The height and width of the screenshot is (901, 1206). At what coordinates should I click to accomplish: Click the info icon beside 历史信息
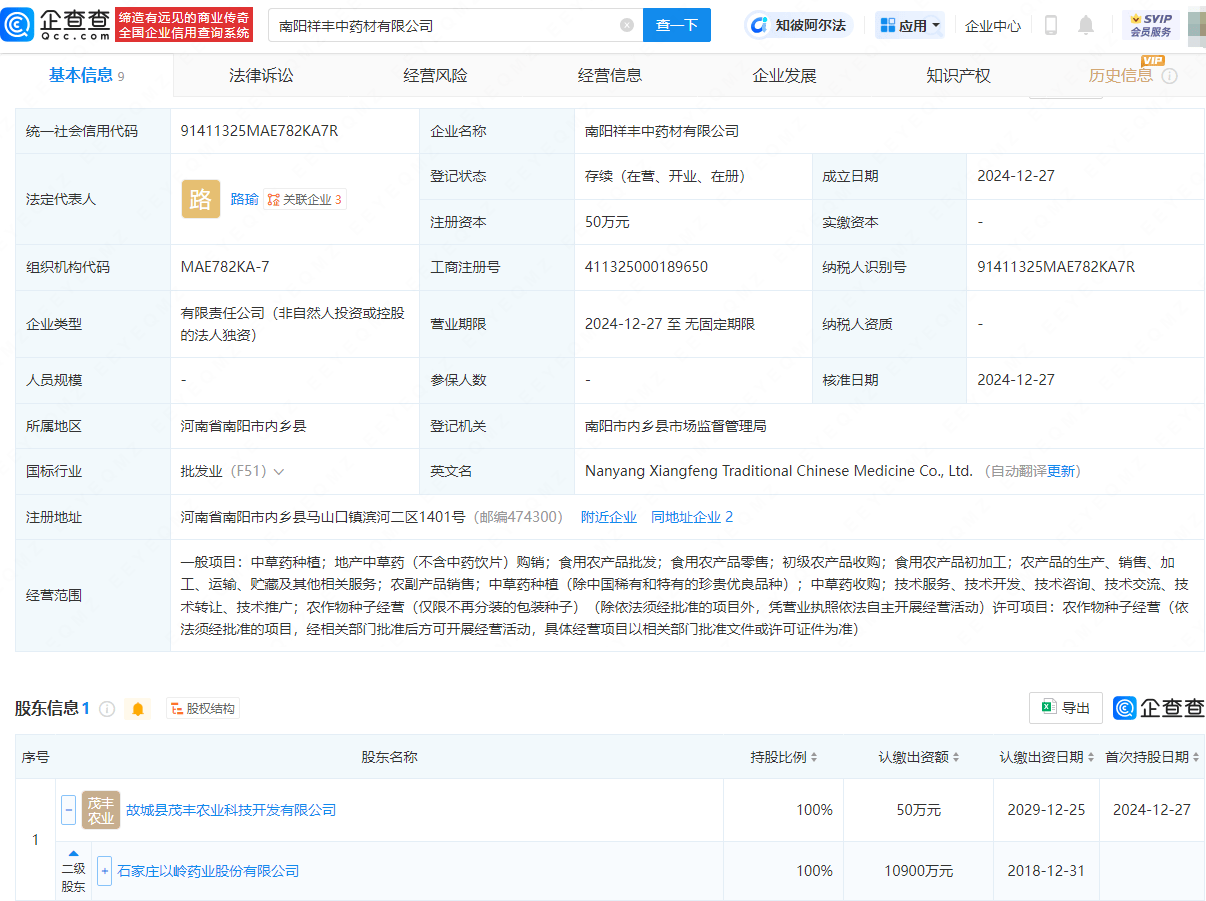1169,76
